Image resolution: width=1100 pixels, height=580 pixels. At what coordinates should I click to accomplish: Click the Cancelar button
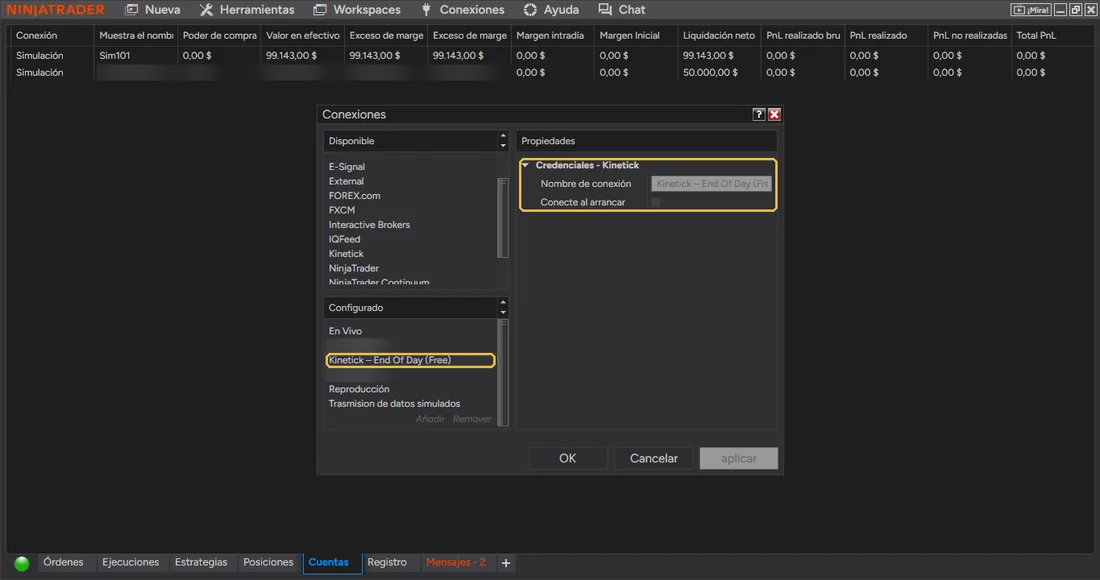653,458
